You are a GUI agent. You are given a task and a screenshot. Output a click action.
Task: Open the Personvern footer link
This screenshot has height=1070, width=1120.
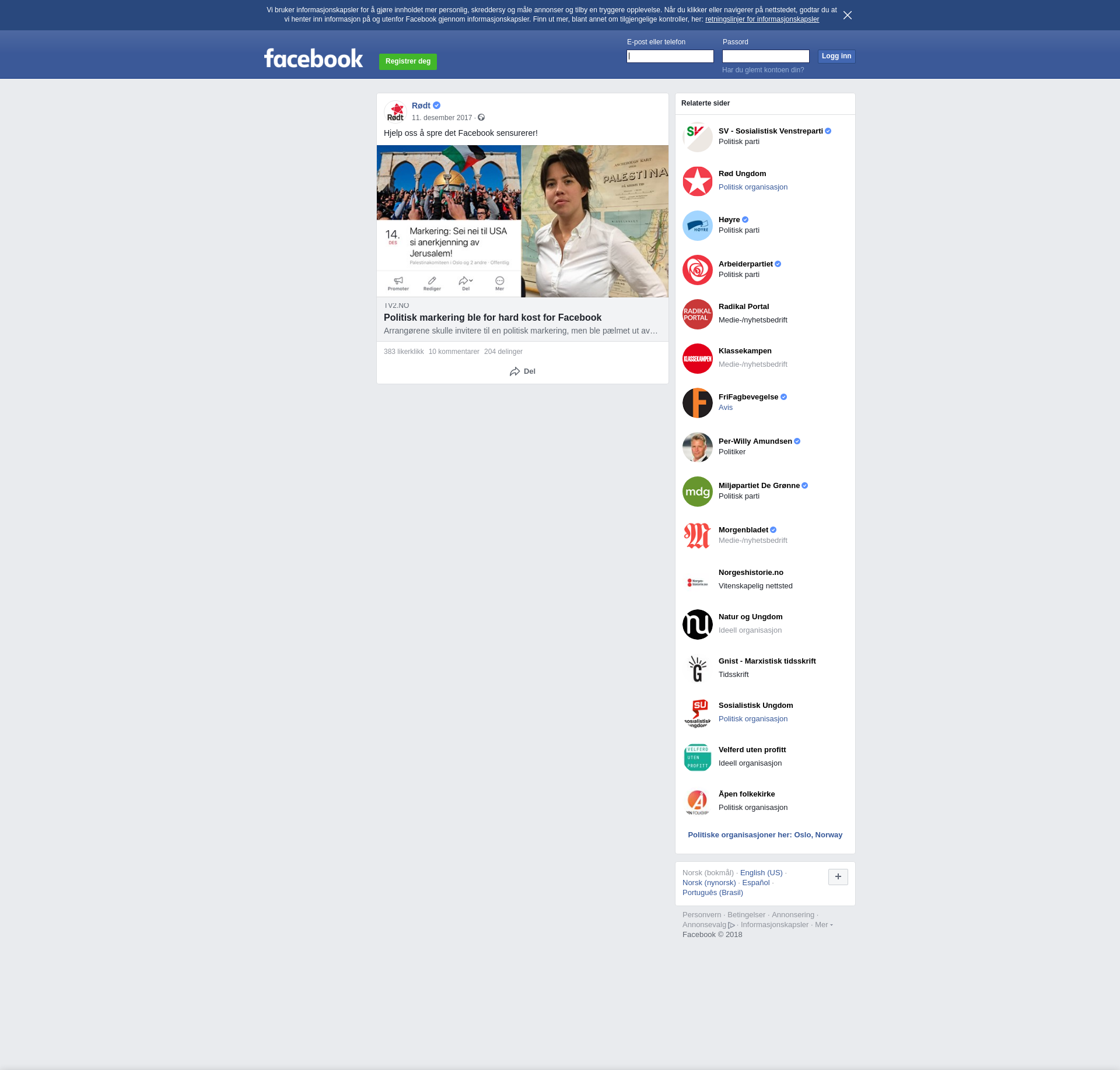[702, 915]
